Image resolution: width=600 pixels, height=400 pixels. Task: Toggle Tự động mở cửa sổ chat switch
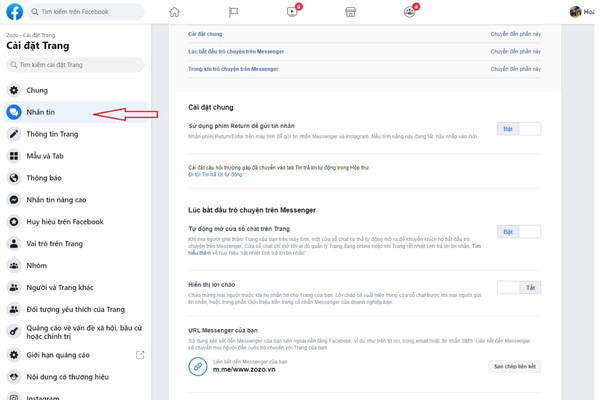(x=518, y=232)
